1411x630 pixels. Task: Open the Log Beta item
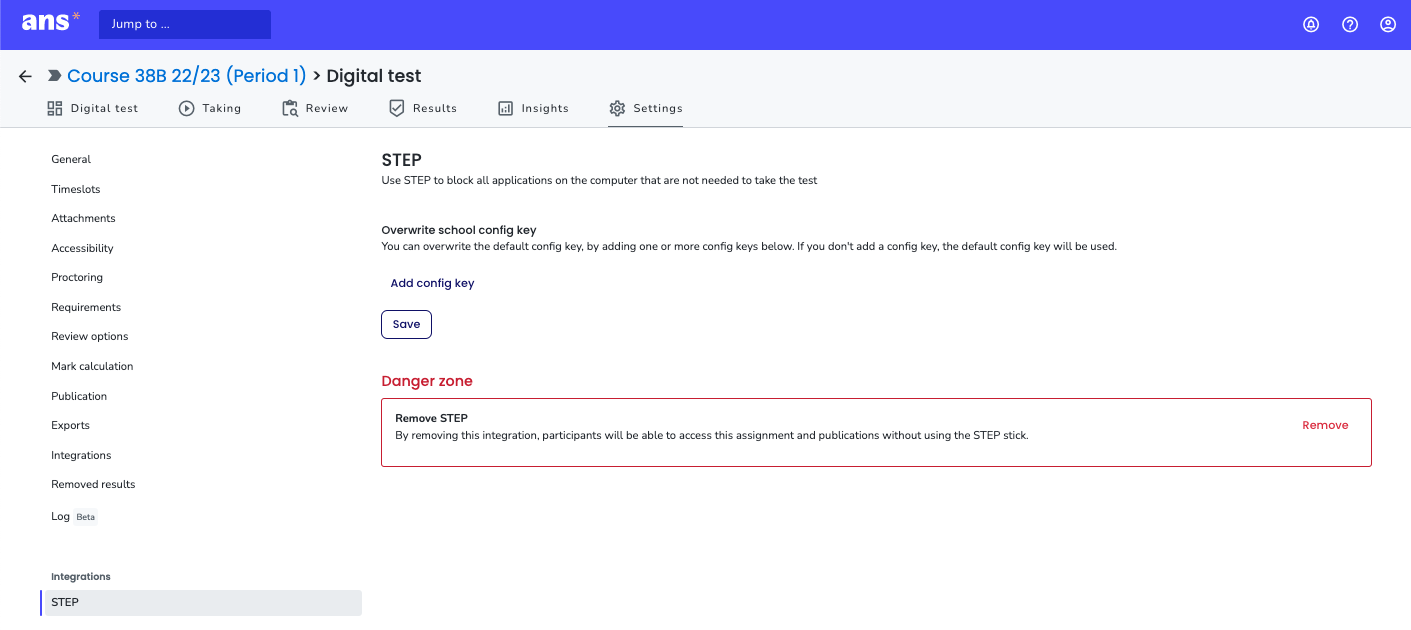point(73,517)
